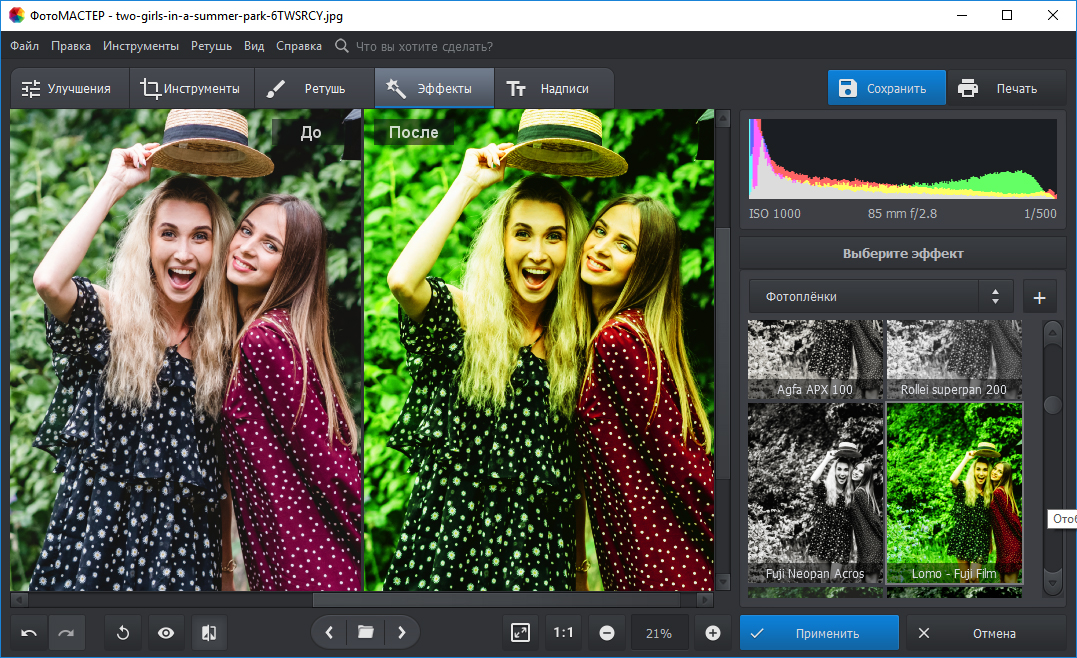Add new effect with the plus button
The height and width of the screenshot is (658, 1077).
coord(1039,297)
